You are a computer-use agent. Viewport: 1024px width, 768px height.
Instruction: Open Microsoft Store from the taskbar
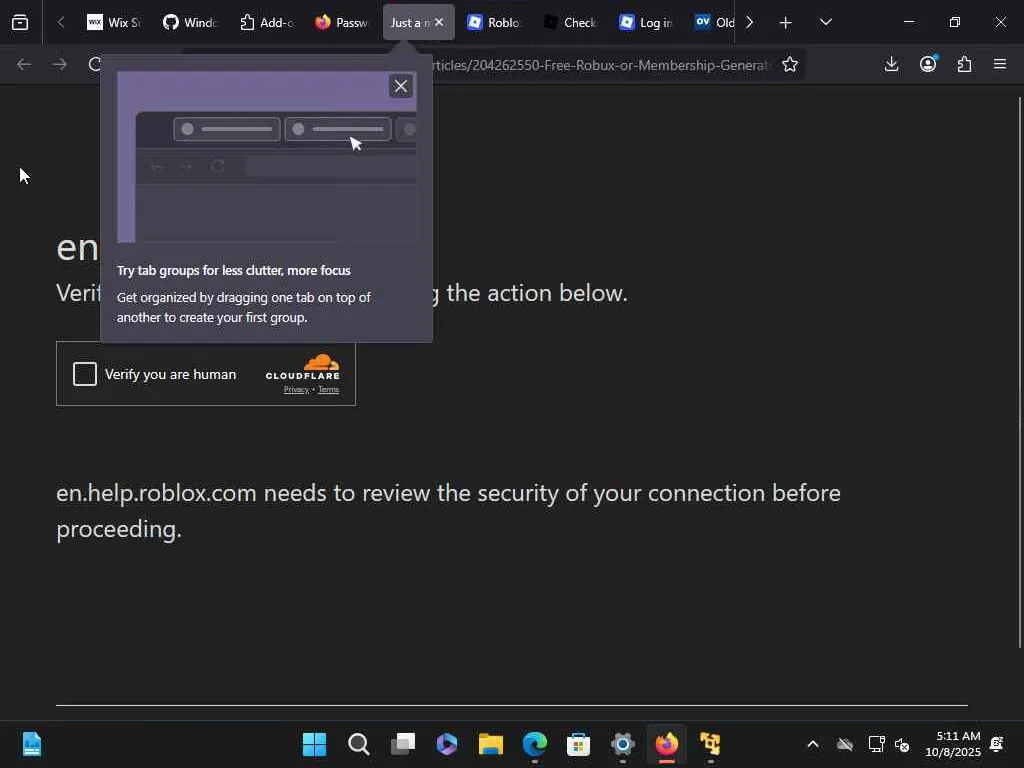(578, 744)
